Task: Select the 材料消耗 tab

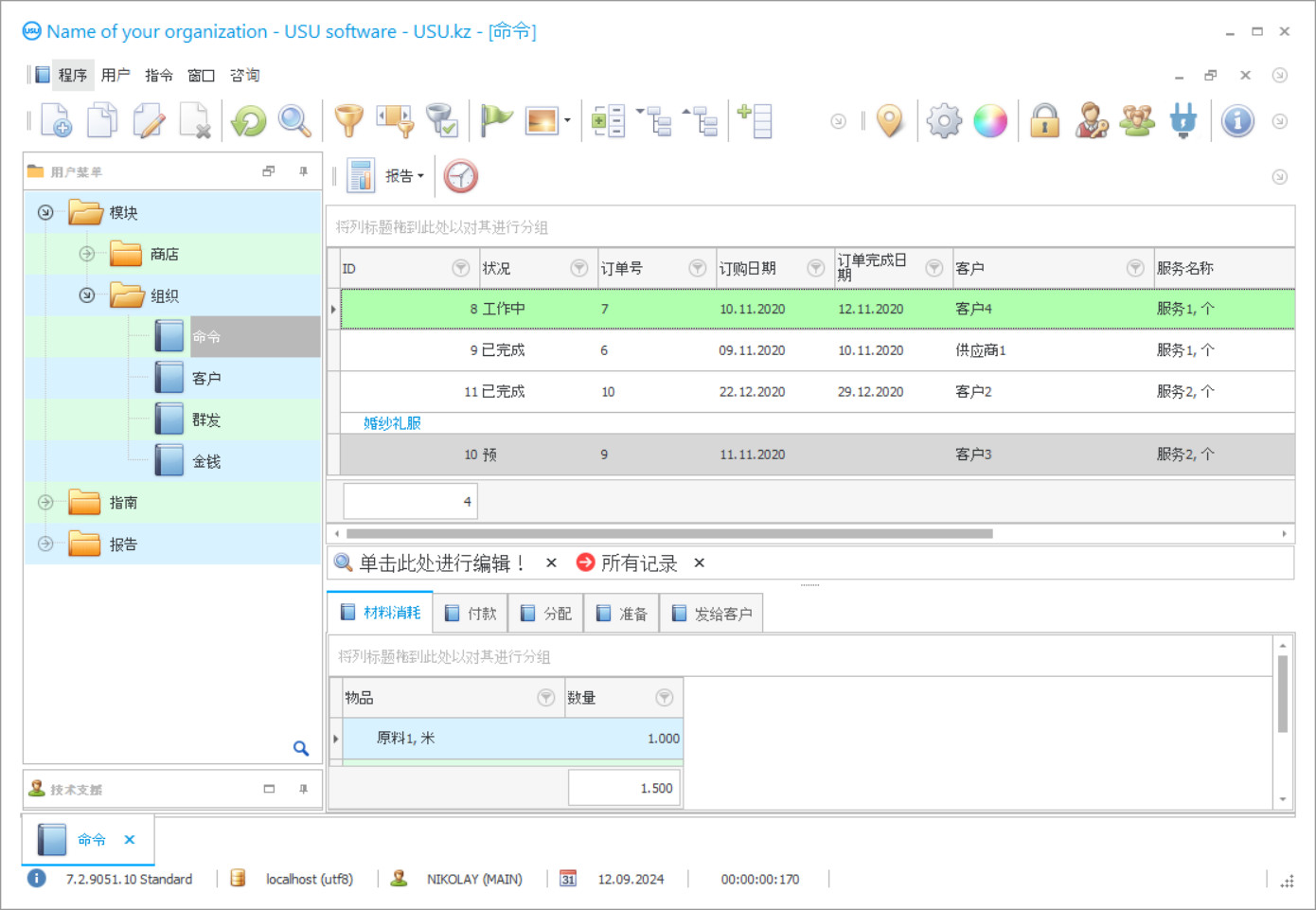Action: [381, 613]
